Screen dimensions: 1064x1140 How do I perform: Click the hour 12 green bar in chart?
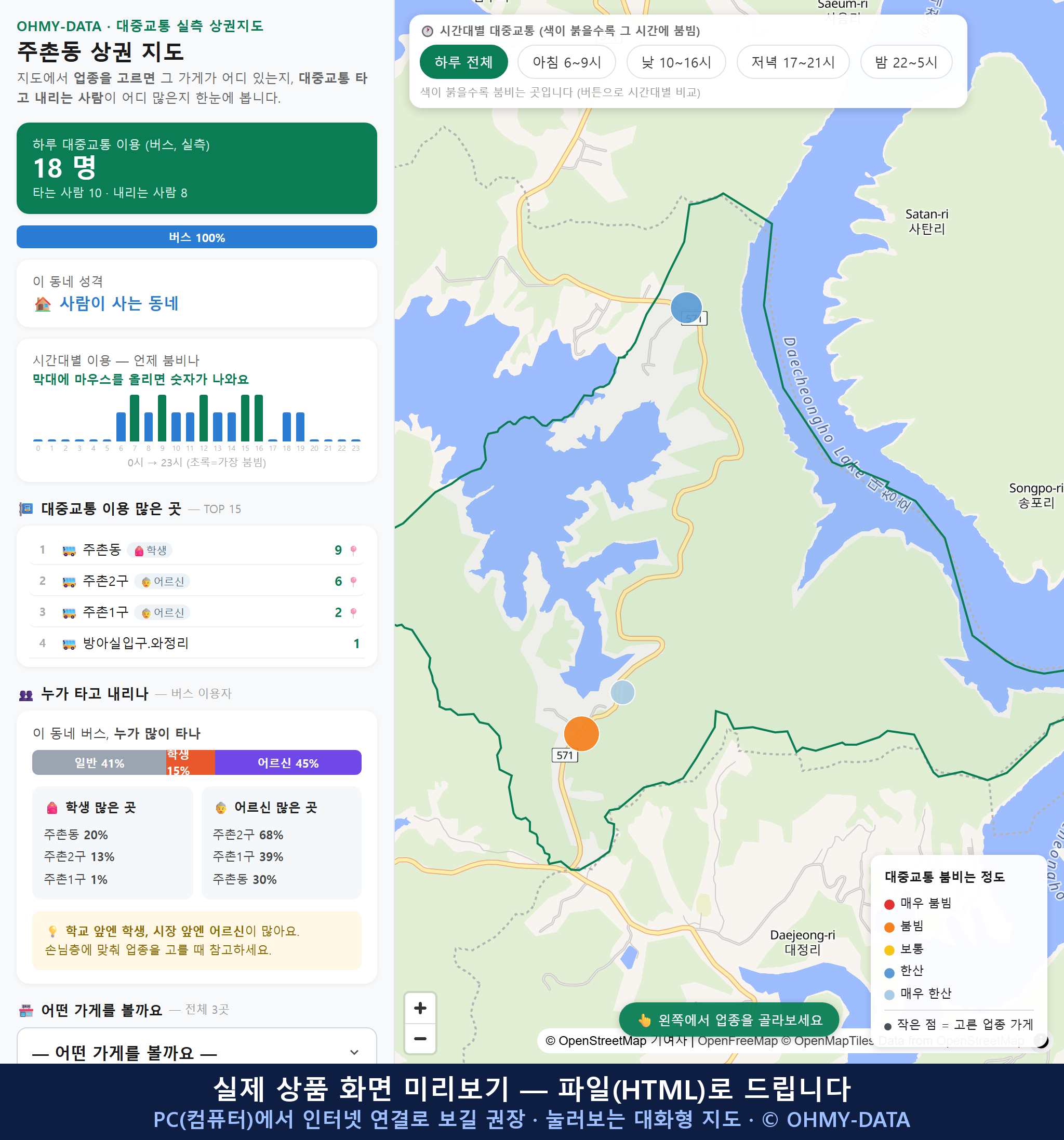(x=204, y=418)
